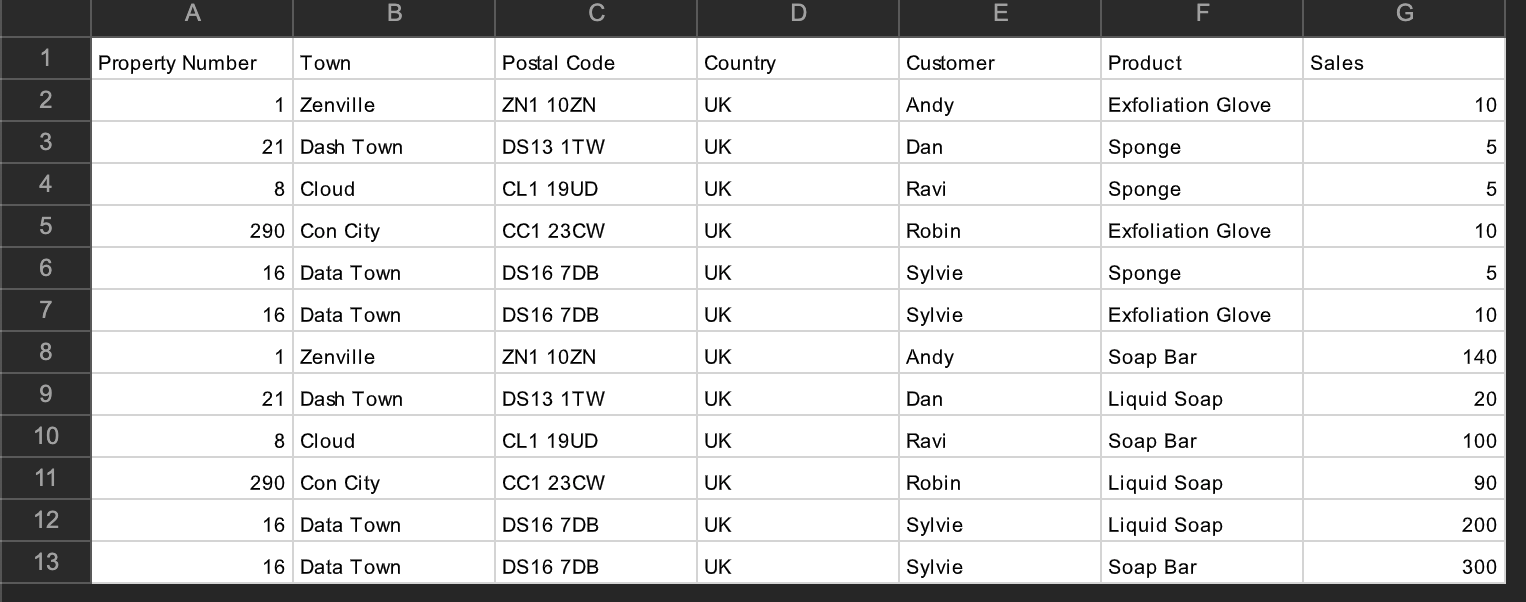The height and width of the screenshot is (602, 1526).
Task: Select the Customer header cell
Action: (999, 63)
